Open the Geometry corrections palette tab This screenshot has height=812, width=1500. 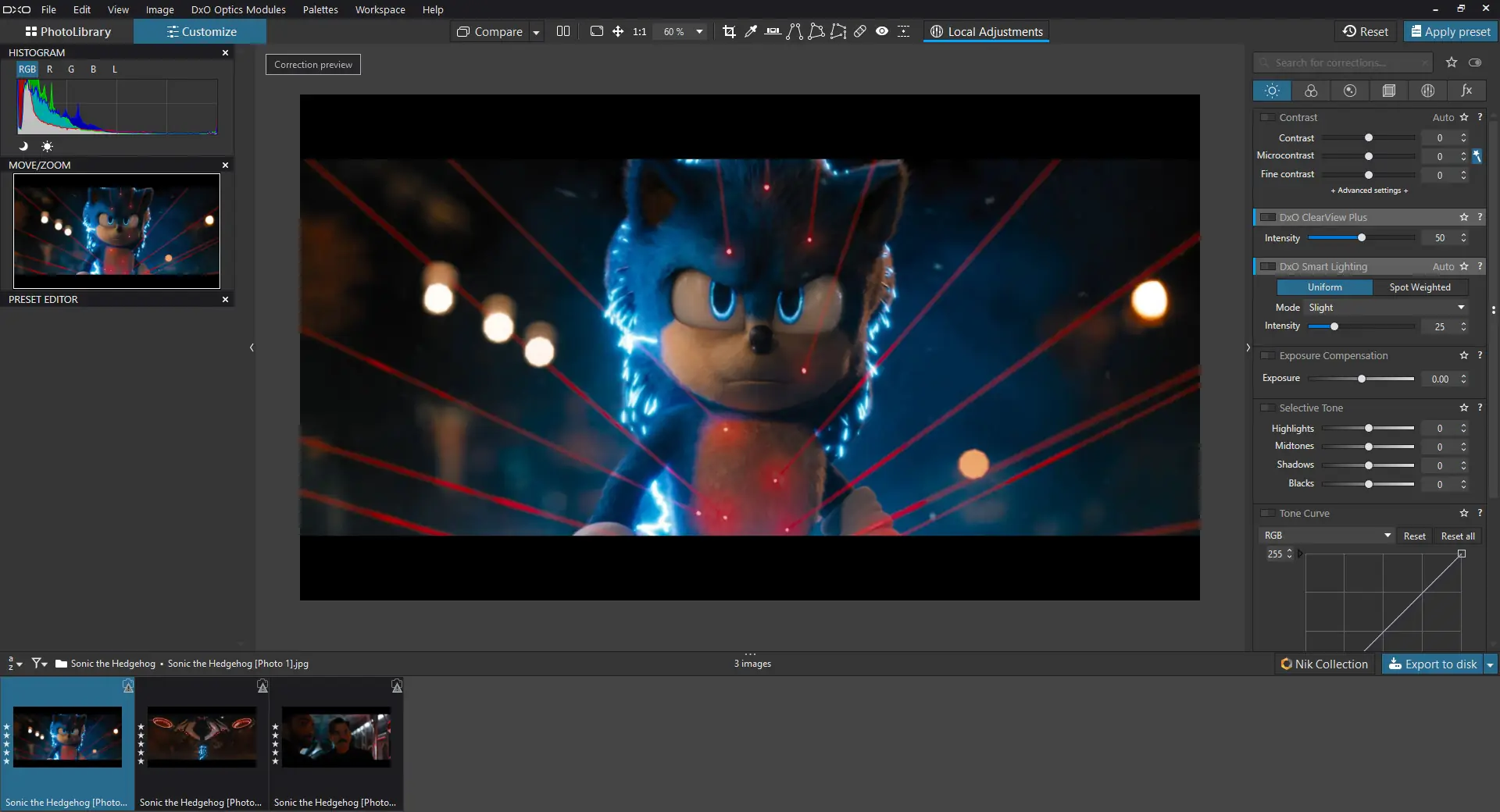point(1389,91)
